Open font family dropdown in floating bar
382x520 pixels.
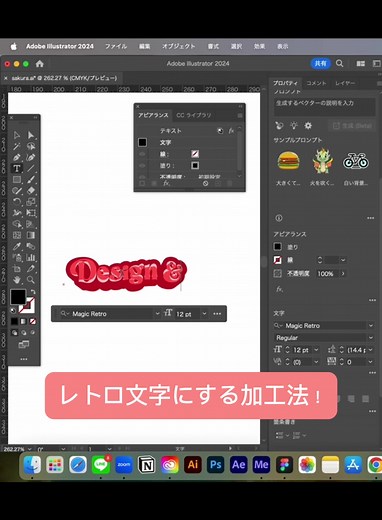(x=157, y=314)
